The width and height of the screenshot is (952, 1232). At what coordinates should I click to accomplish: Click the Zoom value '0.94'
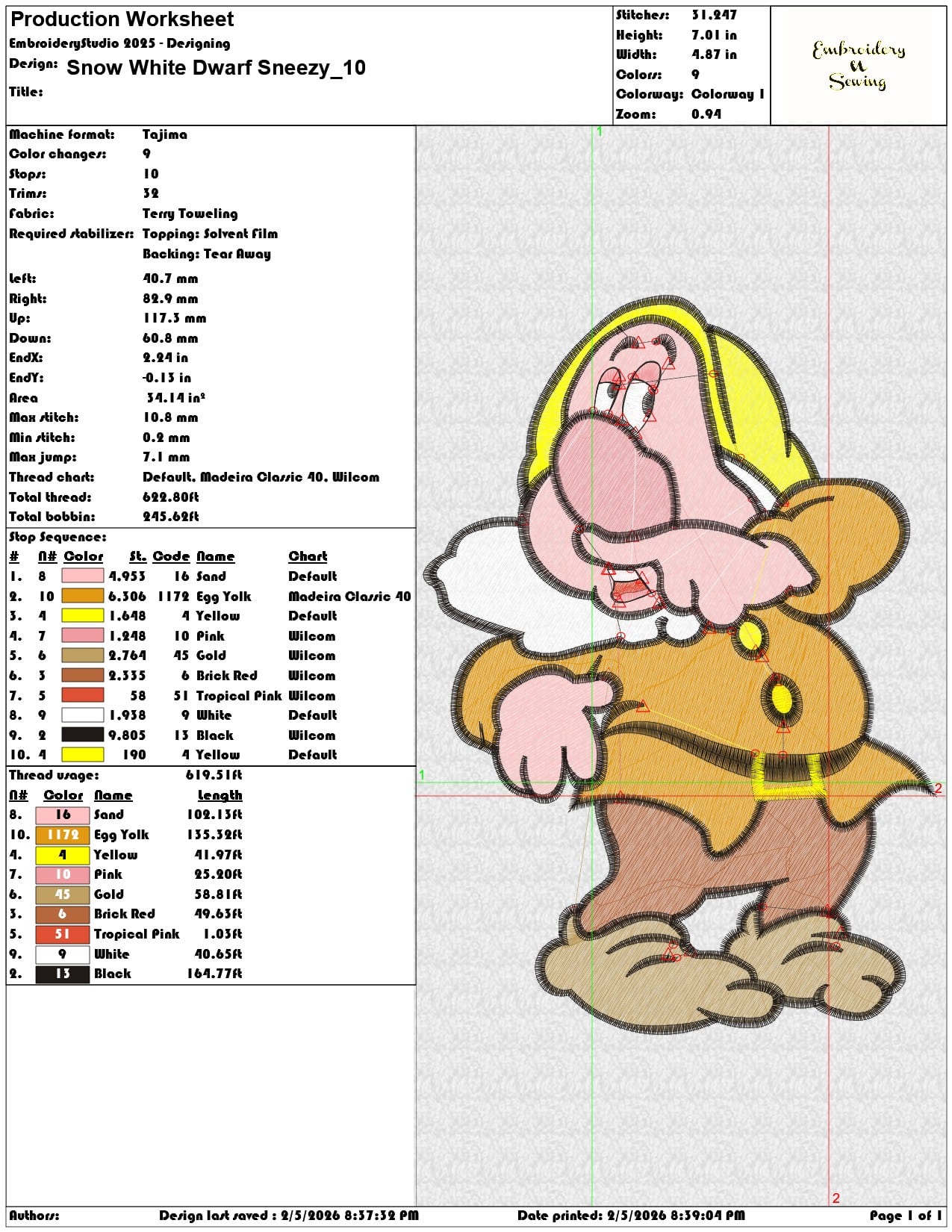706,114
